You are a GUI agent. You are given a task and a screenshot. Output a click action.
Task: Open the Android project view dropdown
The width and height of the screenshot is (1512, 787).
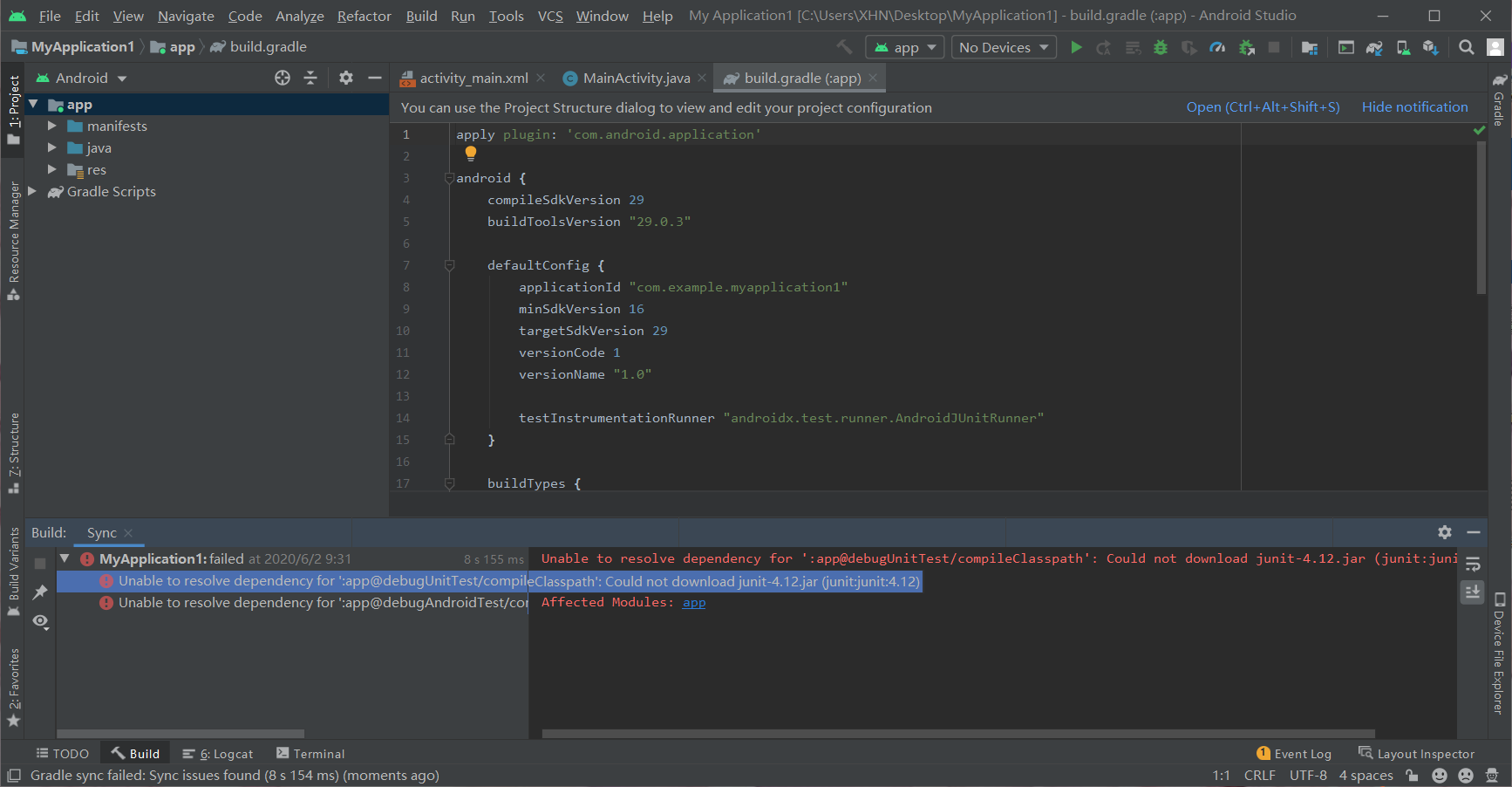coord(82,78)
